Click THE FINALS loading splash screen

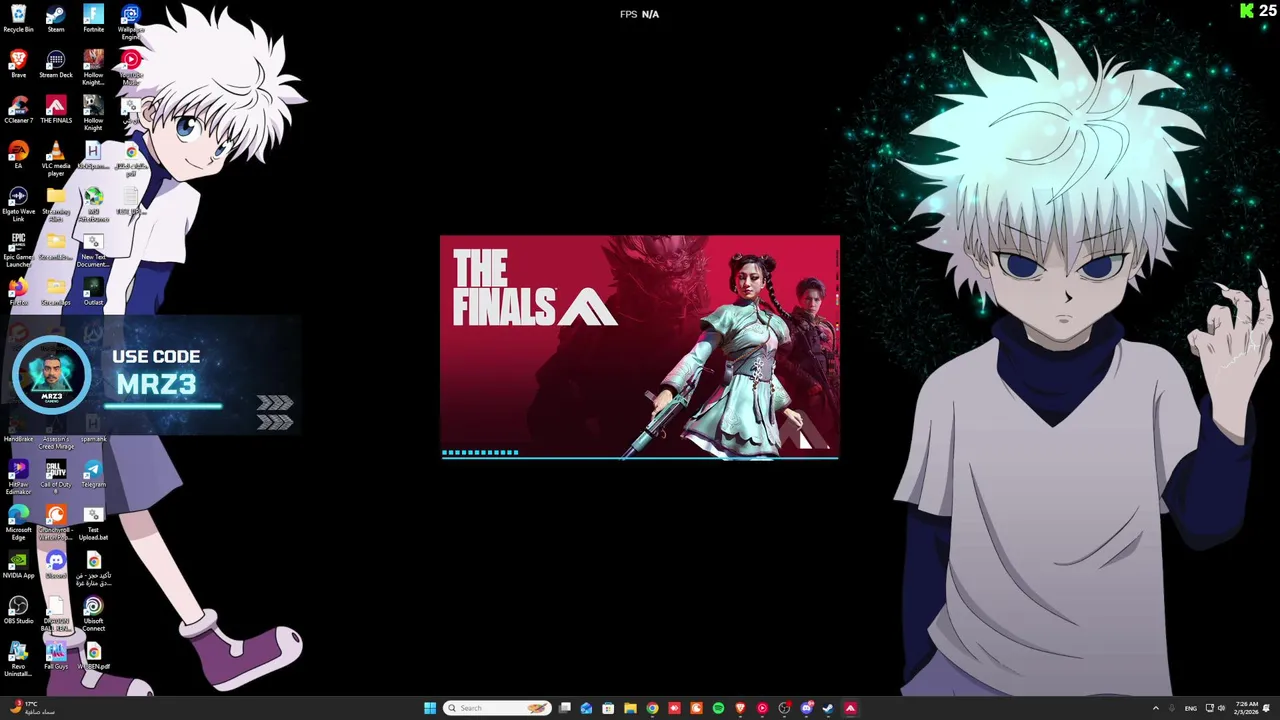click(x=640, y=347)
